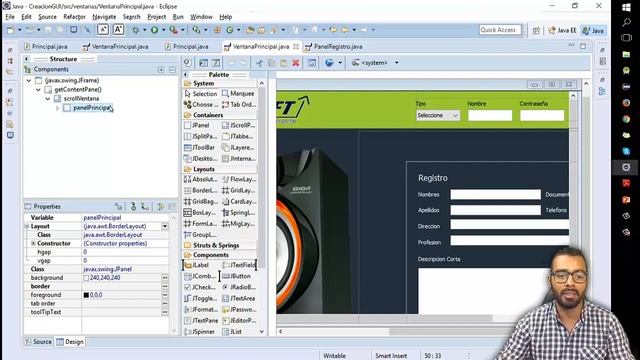Click the palette scroll down arrow

[262, 332]
